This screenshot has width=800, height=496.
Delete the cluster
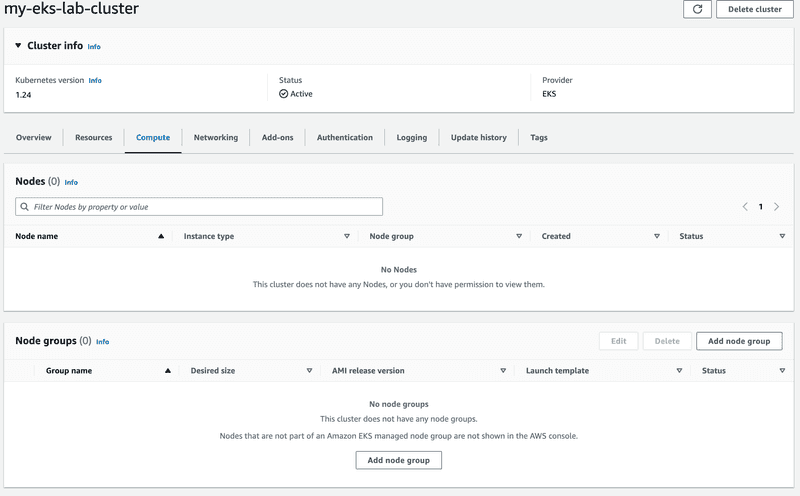tap(755, 9)
